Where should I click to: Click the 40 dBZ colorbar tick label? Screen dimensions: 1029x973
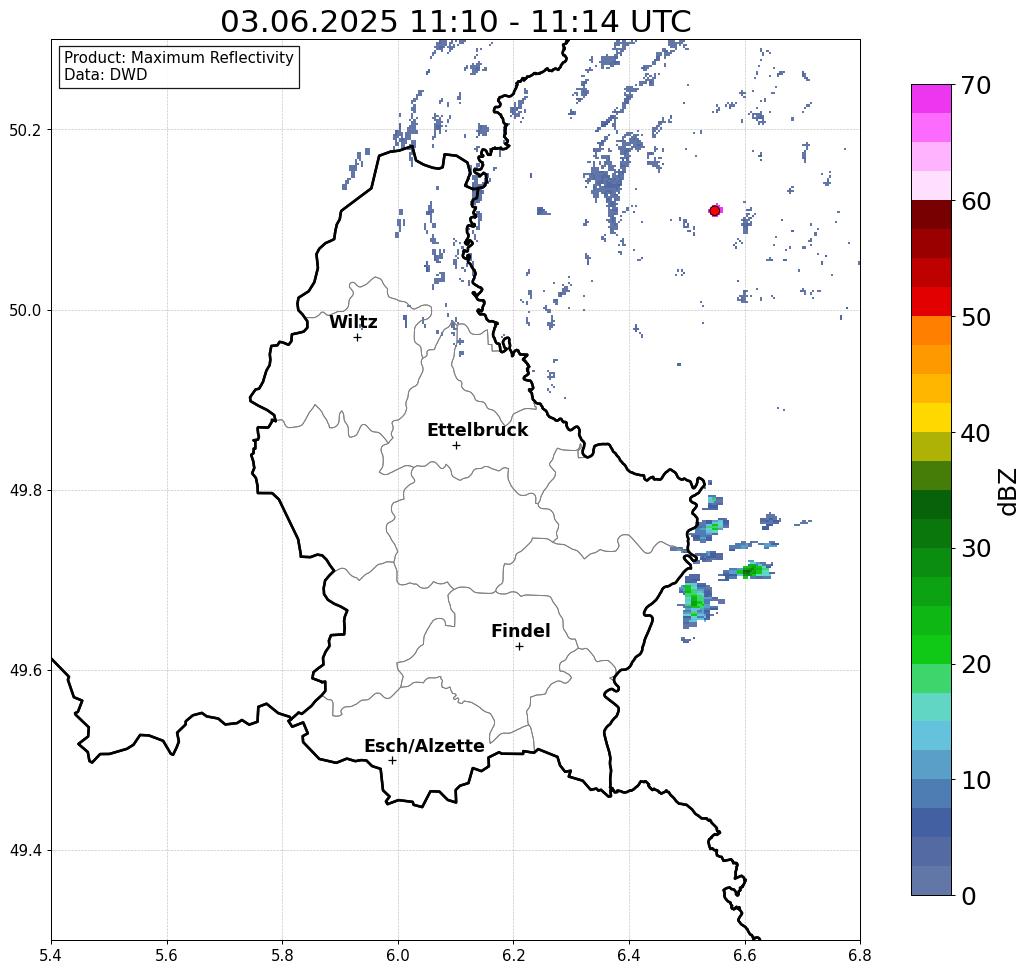click(975, 433)
